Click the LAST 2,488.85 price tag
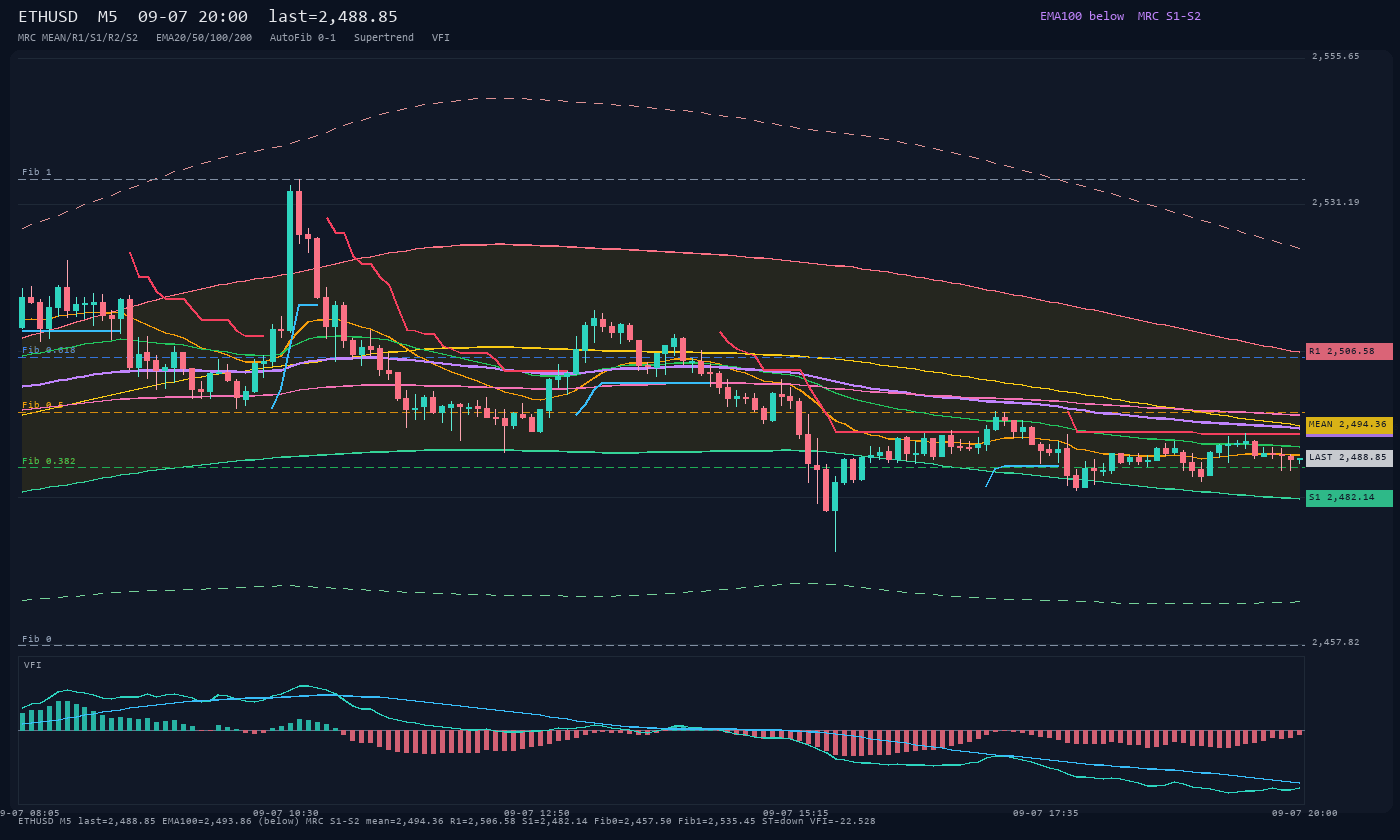The width and height of the screenshot is (1400, 840). [1349, 458]
